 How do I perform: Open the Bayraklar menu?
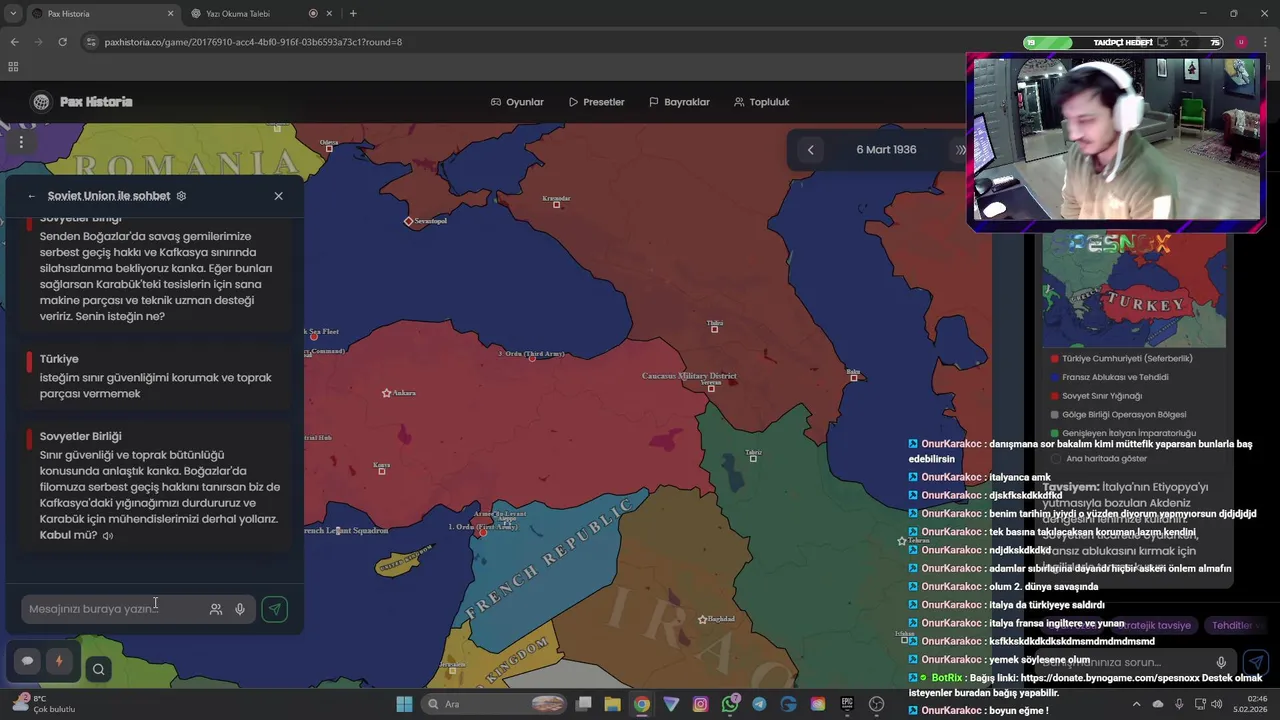(679, 102)
